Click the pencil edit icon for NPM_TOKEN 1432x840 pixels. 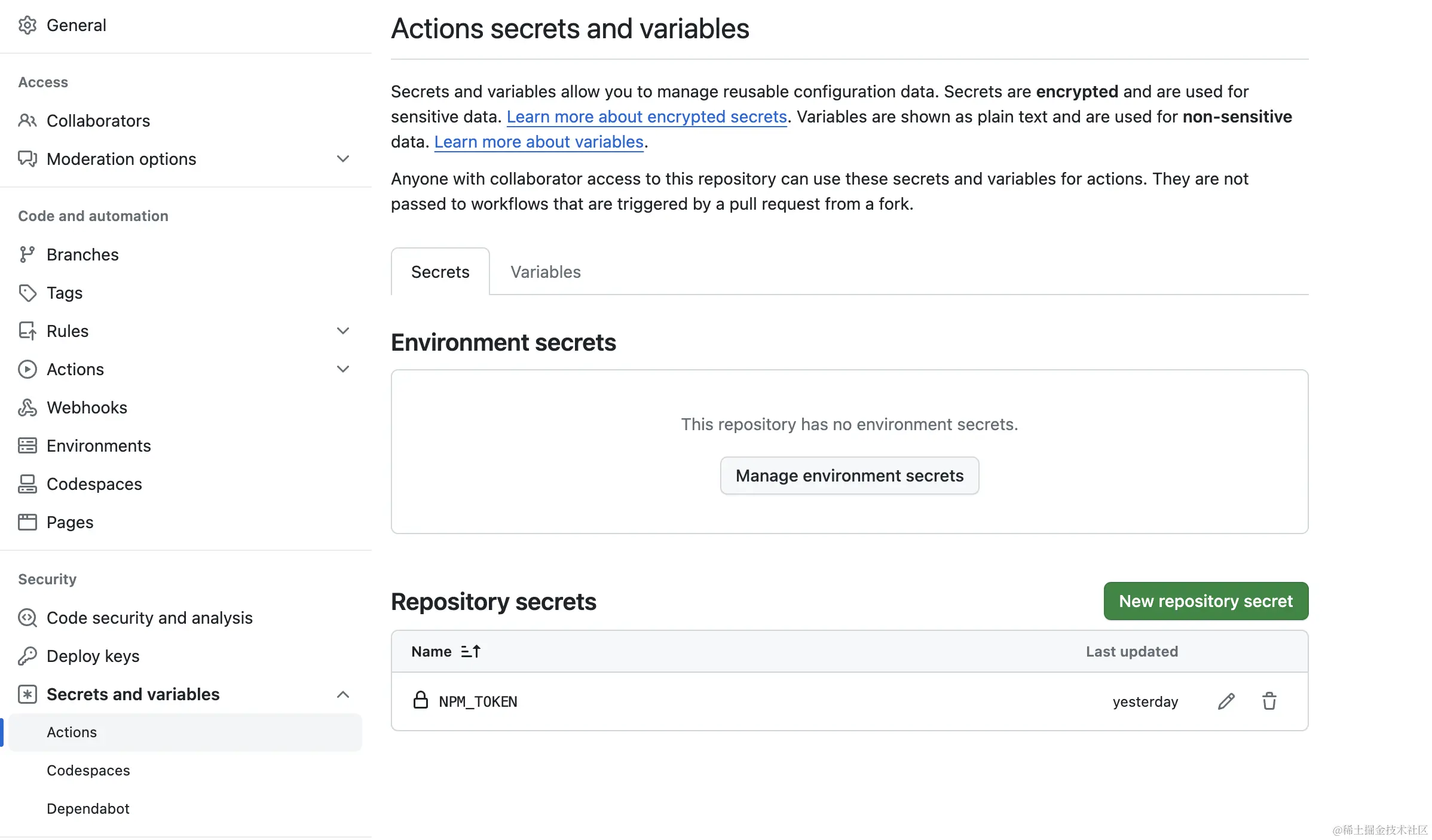(x=1226, y=701)
